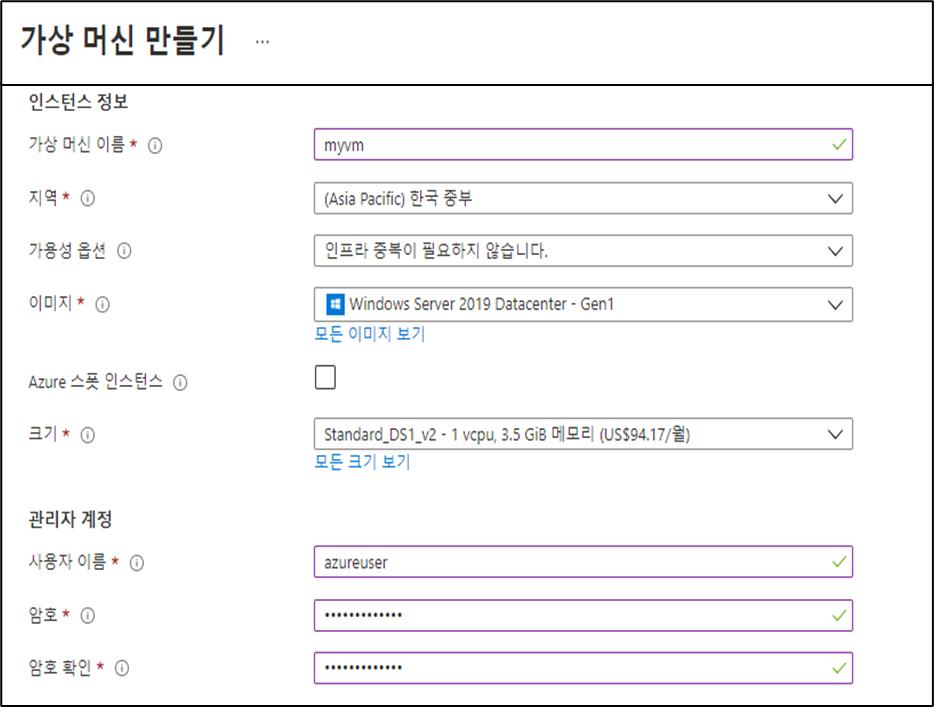This screenshot has height=707, width=934.
Task: Click the green checkmark in the myvm field
Action: pyautogui.click(x=839, y=144)
